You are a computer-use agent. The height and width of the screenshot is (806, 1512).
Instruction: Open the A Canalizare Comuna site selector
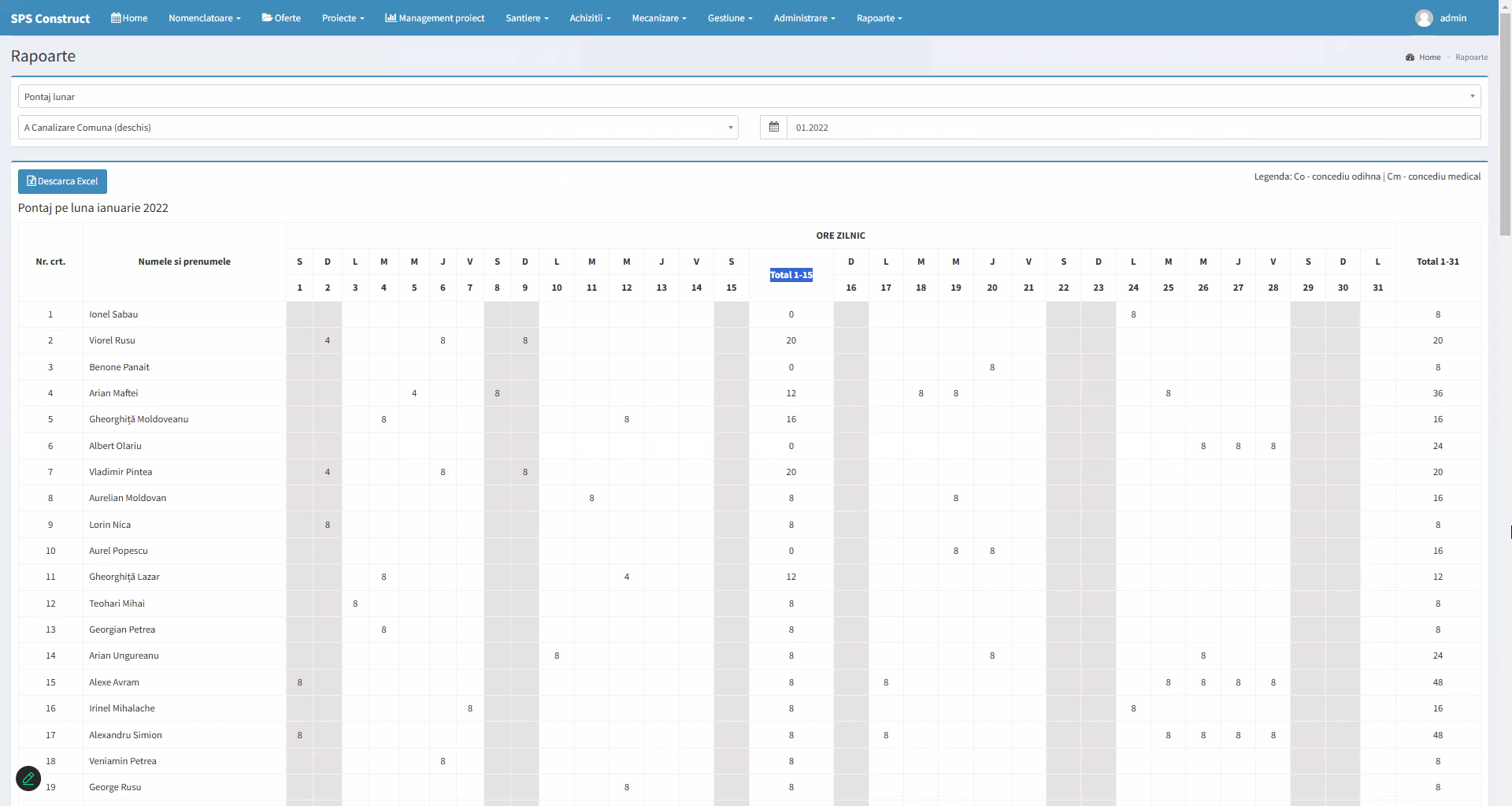[378, 128]
